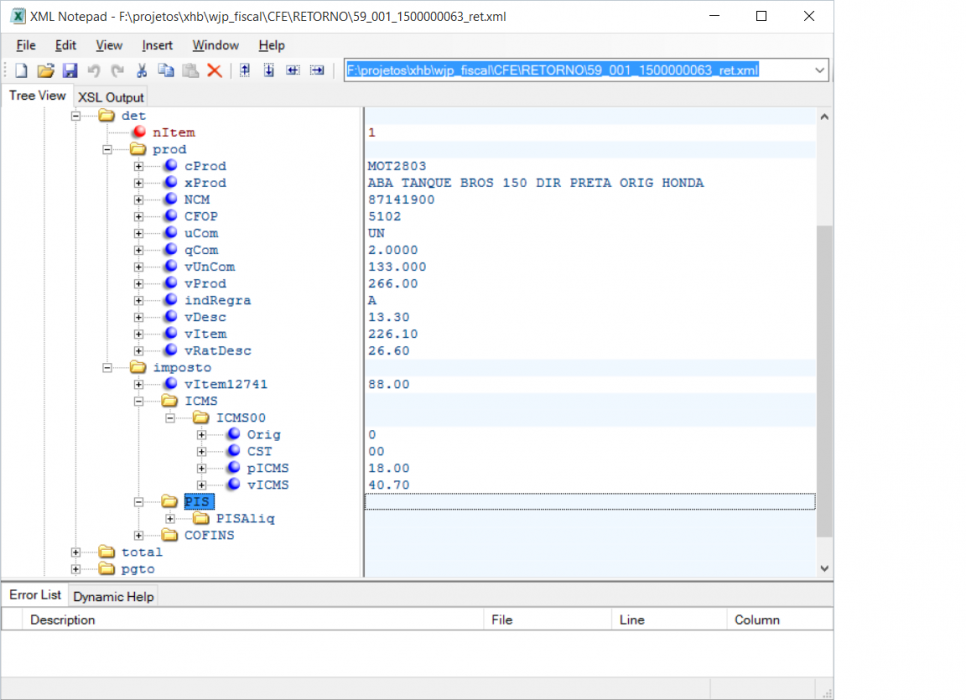This screenshot has height=700, width=966.
Task: Click the Nudge node up icon
Action: (245, 70)
